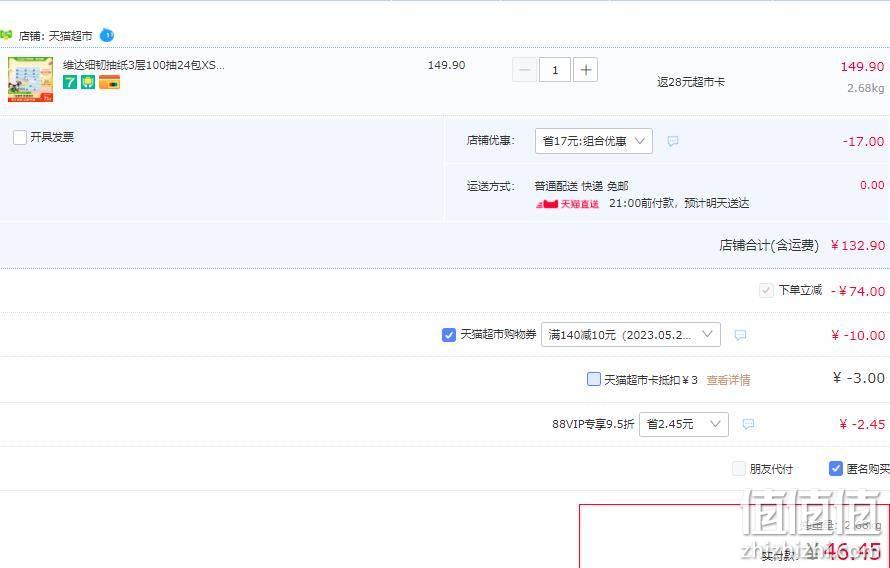Open the 维达细韧抽纸 product thumbnail
This screenshot has height=568, width=890.
coord(30,79)
